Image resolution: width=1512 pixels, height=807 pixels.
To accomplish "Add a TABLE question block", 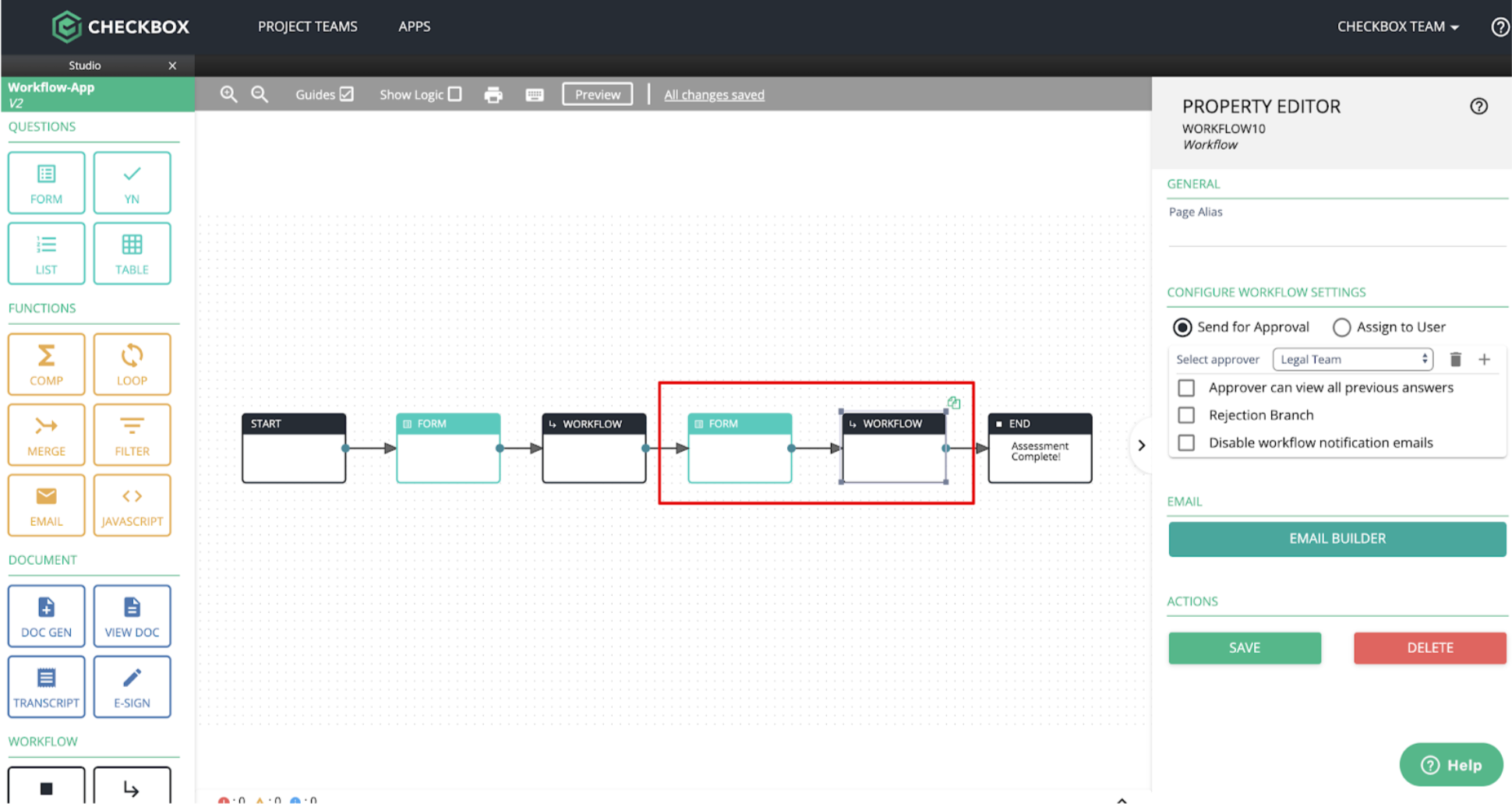I will tap(132, 254).
